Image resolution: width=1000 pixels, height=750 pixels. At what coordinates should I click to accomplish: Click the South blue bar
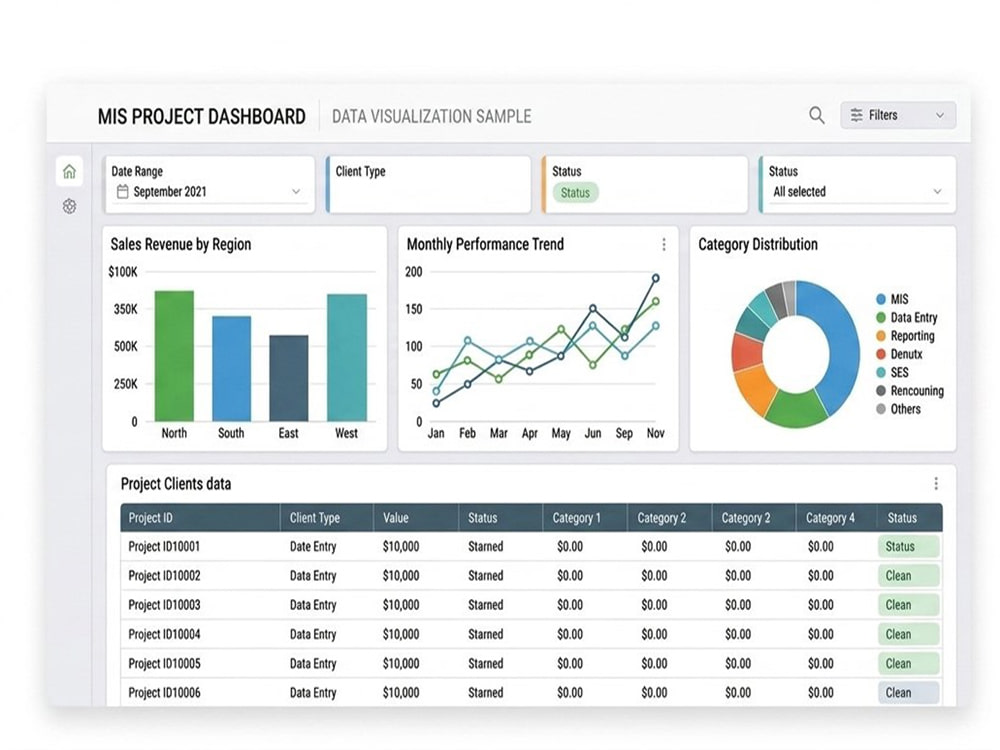(232, 369)
